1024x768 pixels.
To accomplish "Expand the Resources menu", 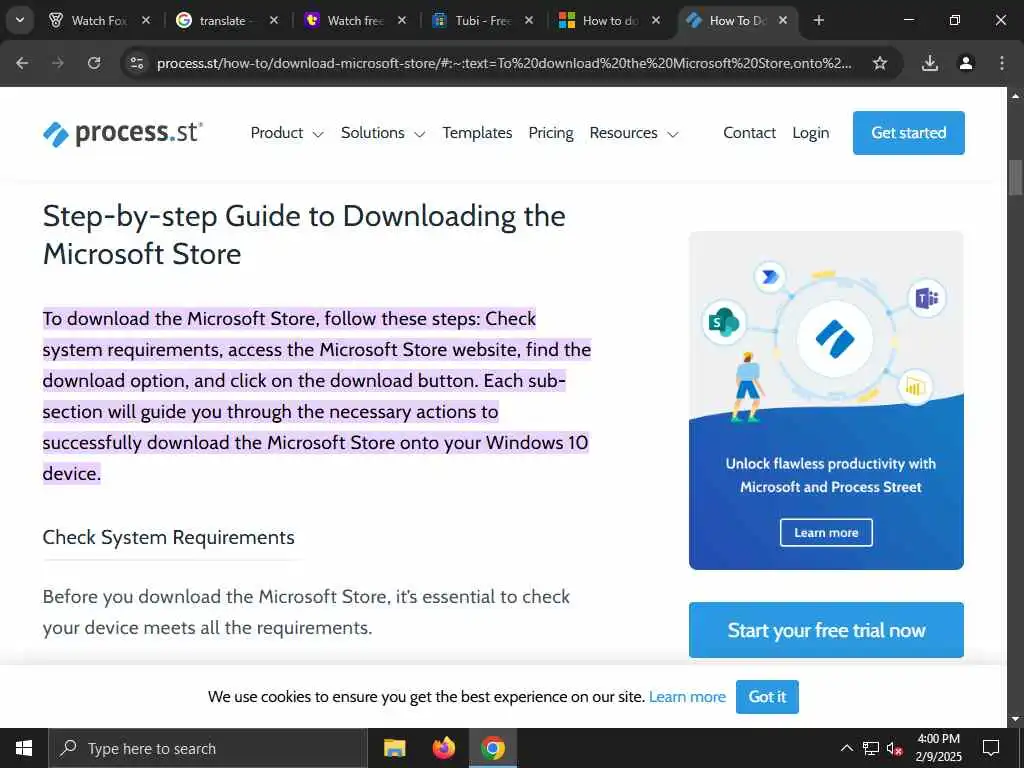I will pos(633,133).
